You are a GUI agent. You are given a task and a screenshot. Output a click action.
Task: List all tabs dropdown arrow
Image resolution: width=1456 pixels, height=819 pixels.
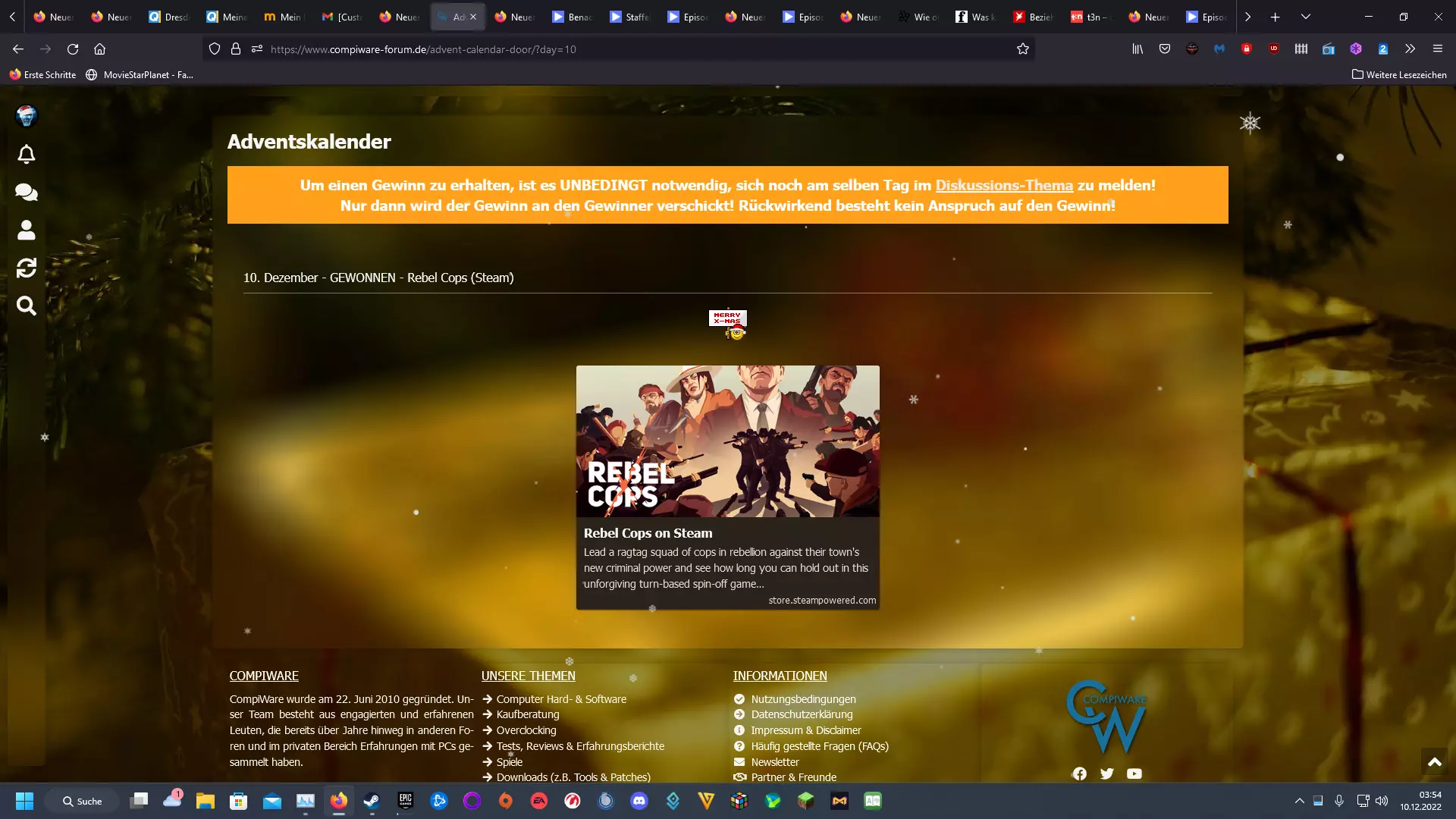(x=1306, y=17)
